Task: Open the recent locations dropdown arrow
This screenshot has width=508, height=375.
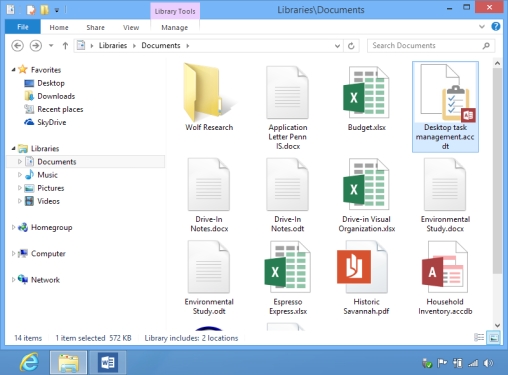Action: pyautogui.click(x=51, y=46)
